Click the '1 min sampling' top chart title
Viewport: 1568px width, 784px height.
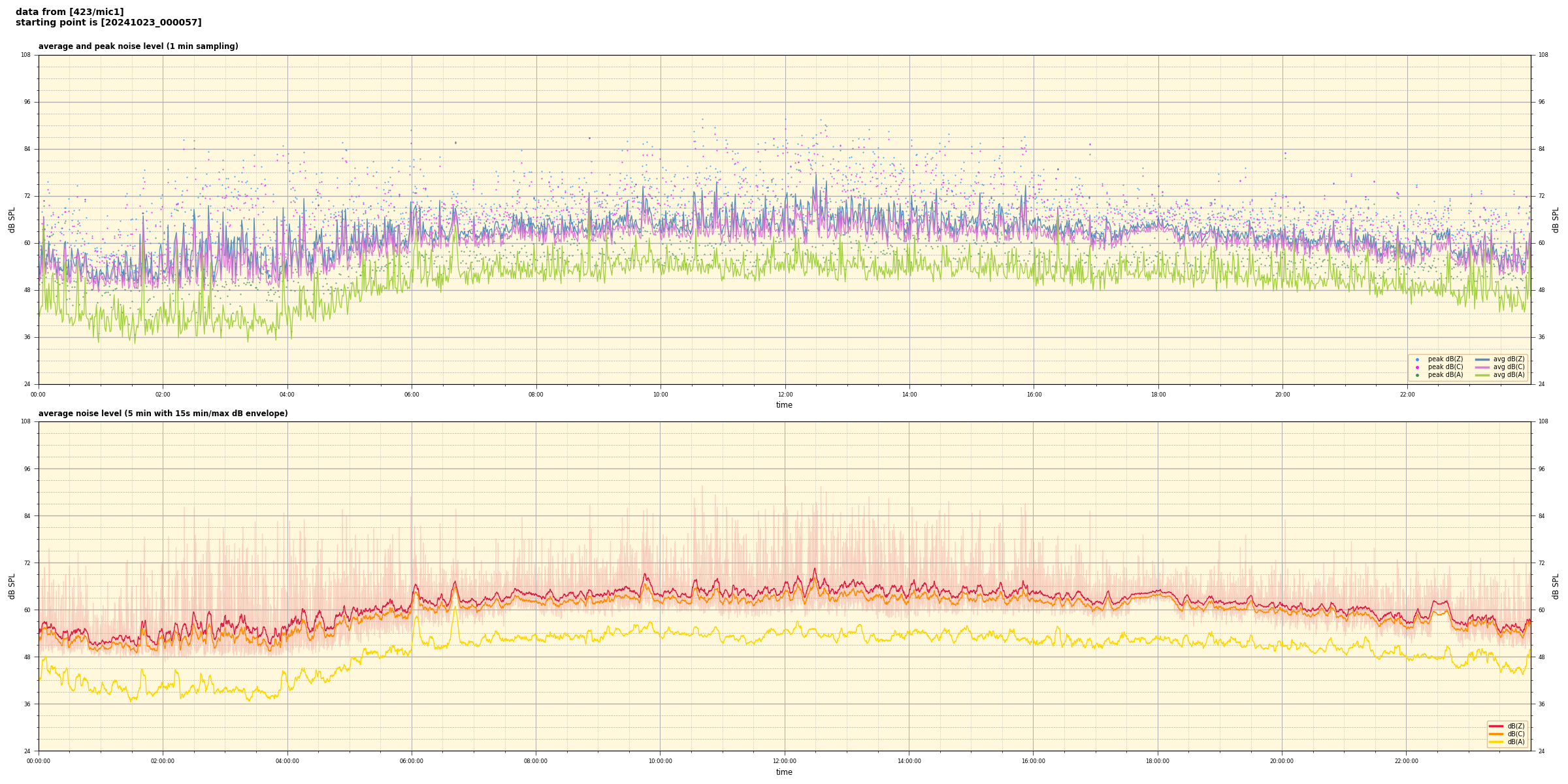click(x=138, y=46)
